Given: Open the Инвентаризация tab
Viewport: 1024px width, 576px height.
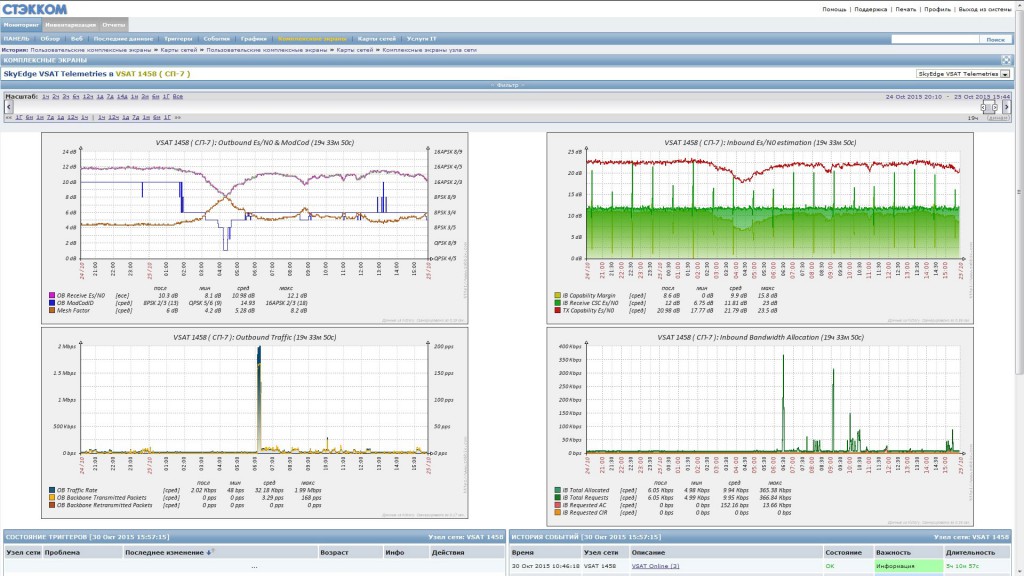Looking at the screenshot, I should tap(71, 25).
